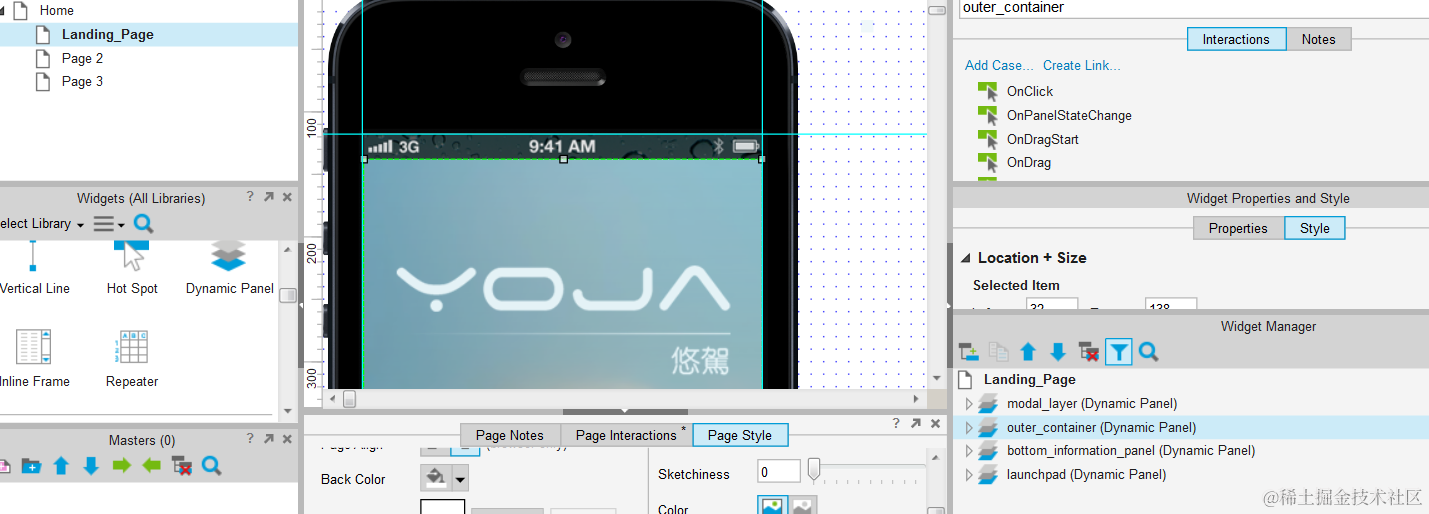Select Page 3 in the sitemap
The image size is (1429, 514).
pos(82,81)
